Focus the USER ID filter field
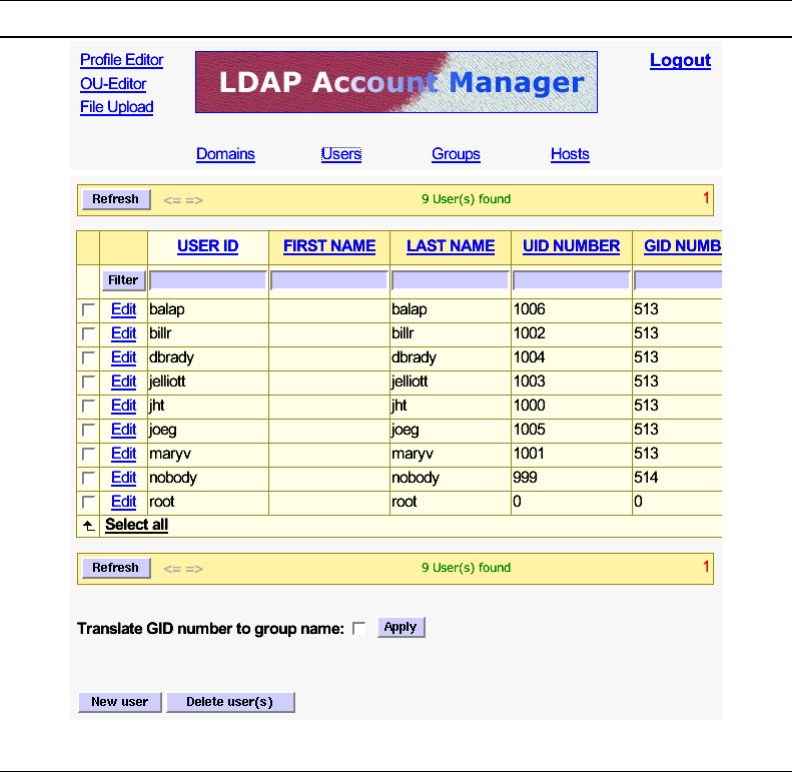The width and height of the screenshot is (792, 772). pyautogui.click(x=208, y=280)
